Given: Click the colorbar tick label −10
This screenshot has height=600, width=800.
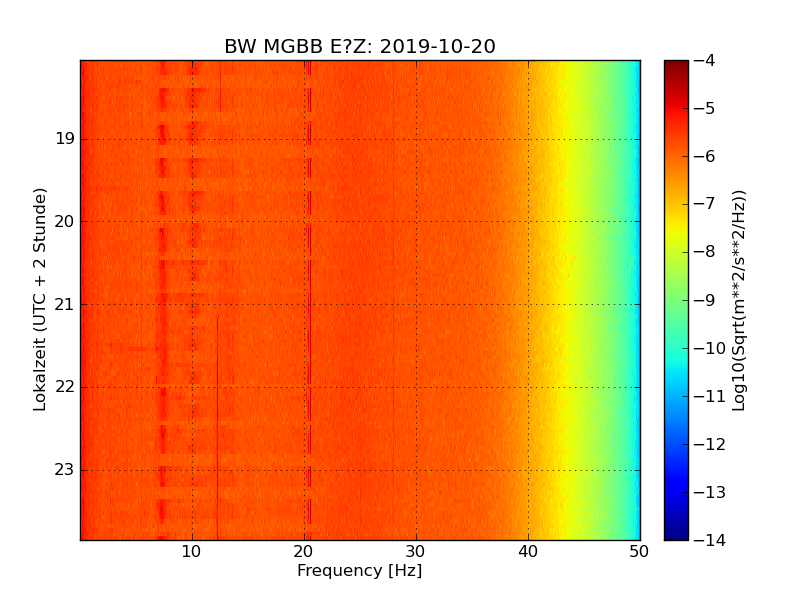Looking at the screenshot, I should pyautogui.click(x=710, y=348).
